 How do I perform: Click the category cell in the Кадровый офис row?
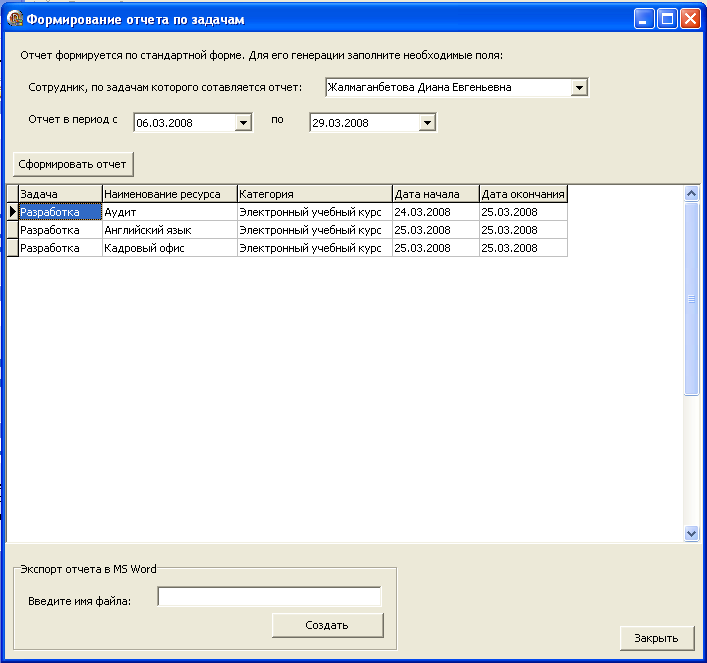click(x=315, y=248)
